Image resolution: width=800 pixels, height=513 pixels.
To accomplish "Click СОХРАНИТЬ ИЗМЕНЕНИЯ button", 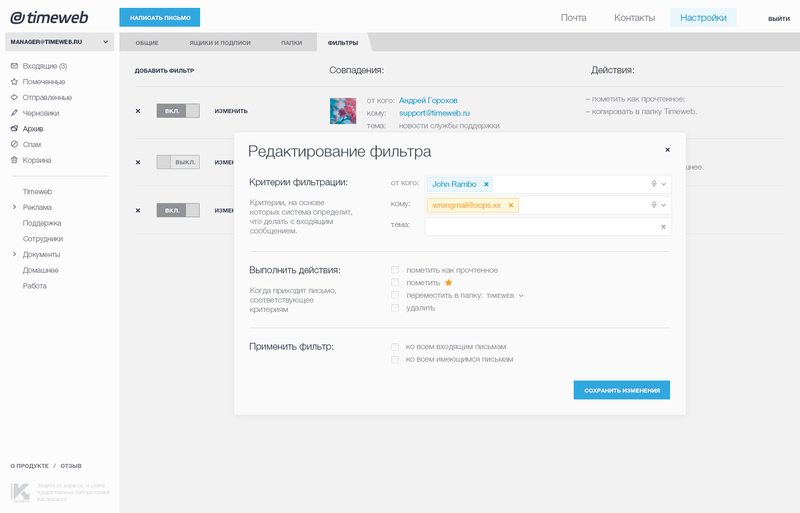I will click(621, 390).
